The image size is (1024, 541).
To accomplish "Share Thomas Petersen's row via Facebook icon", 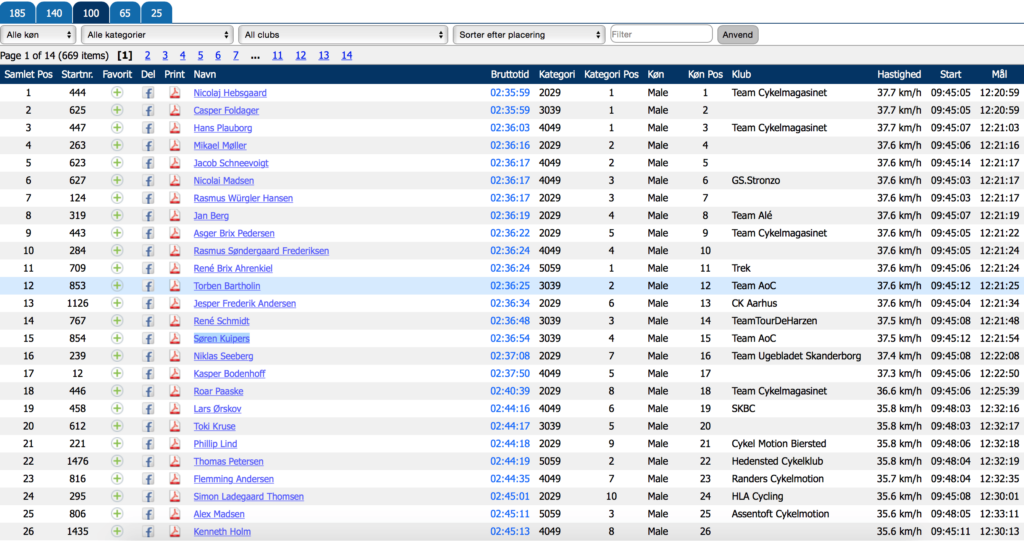I will click(148, 462).
